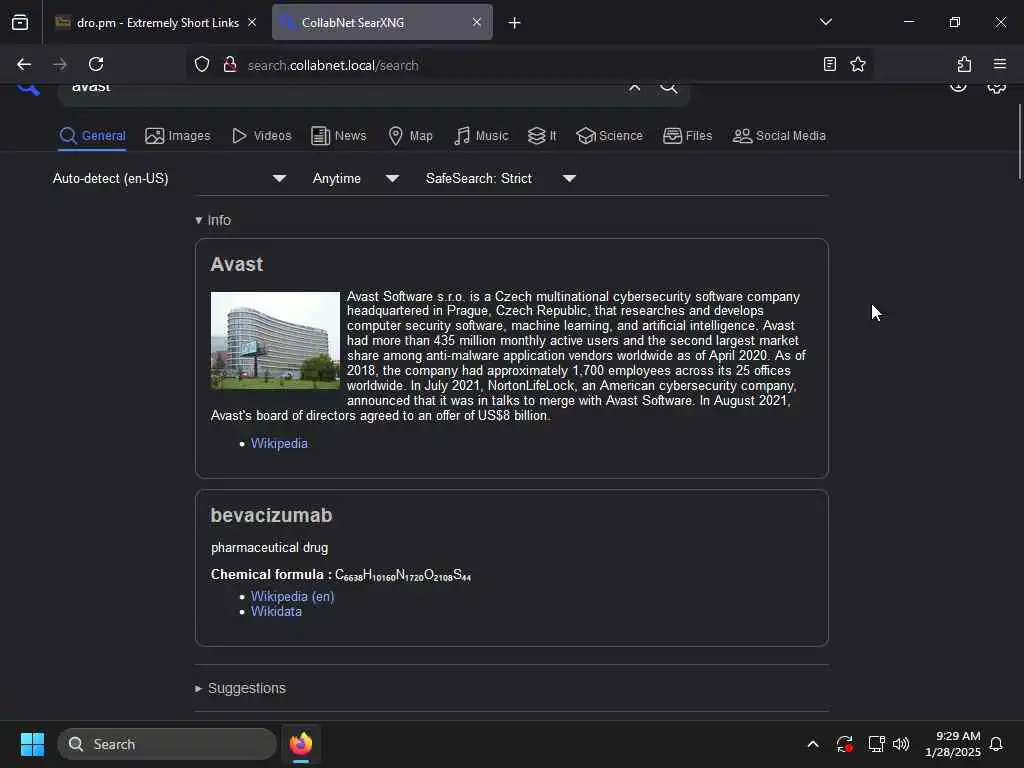Image resolution: width=1024 pixels, height=768 pixels.
Task: Click the forward navigation arrow
Action: (60, 64)
